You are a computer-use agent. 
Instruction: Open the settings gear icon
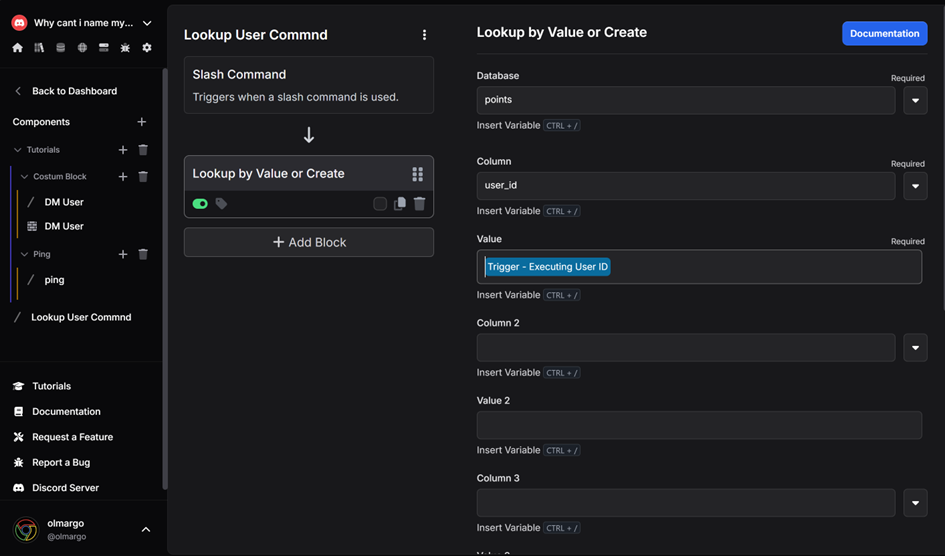coord(147,48)
